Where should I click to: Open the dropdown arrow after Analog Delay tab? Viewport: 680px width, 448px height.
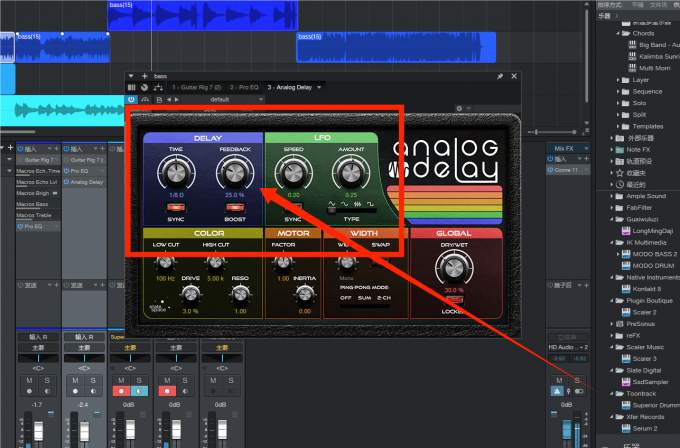coord(319,88)
